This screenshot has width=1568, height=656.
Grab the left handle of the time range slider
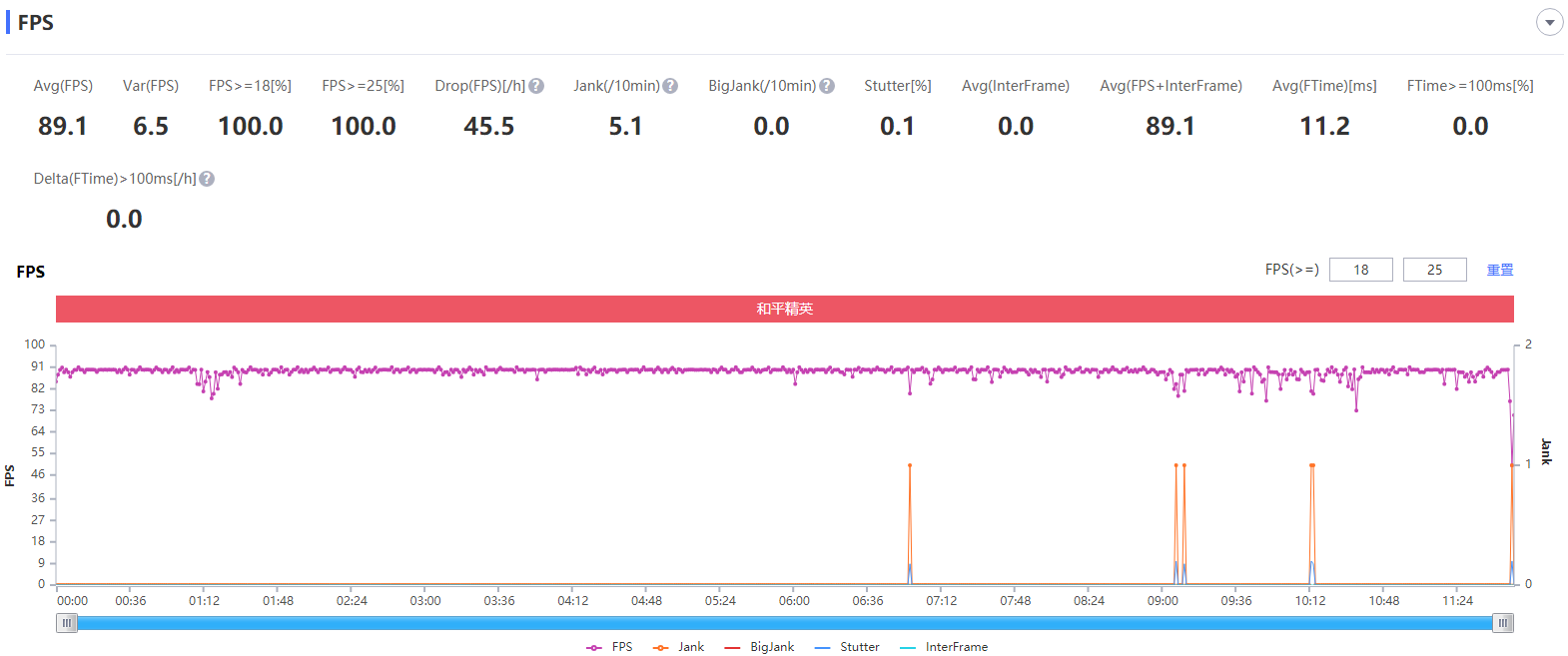pyautogui.click(x=67, y=623)
